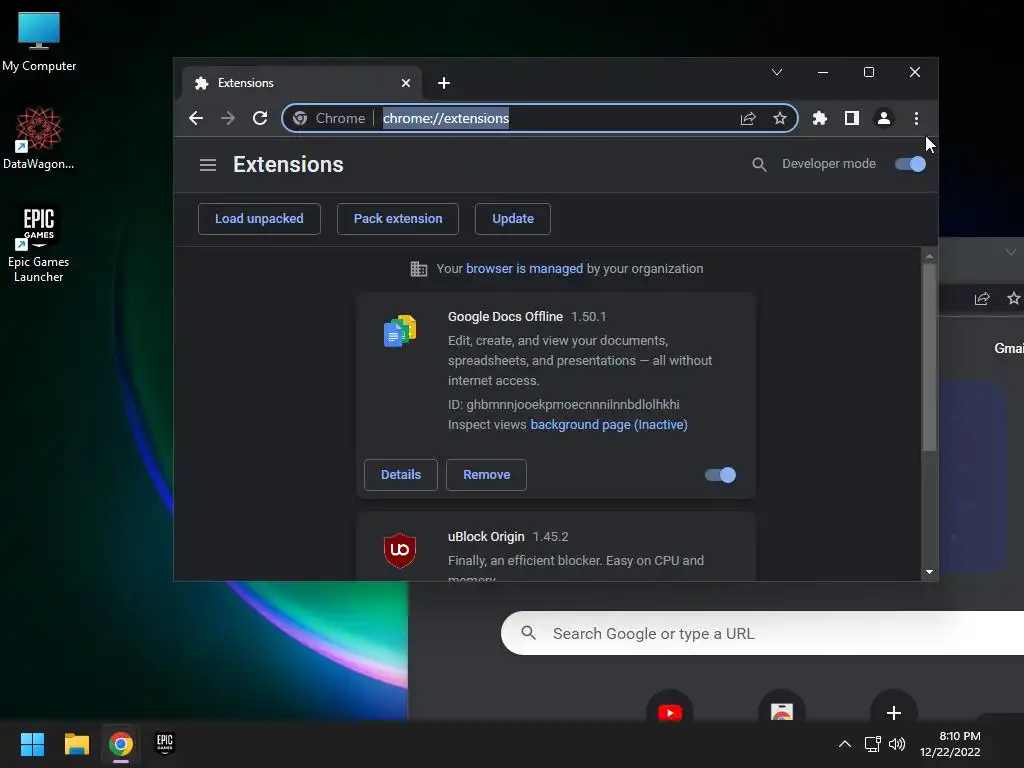Open My Computer desktop icon
The height and width of the screenshot is (768, 1024).
coord(39,41)
